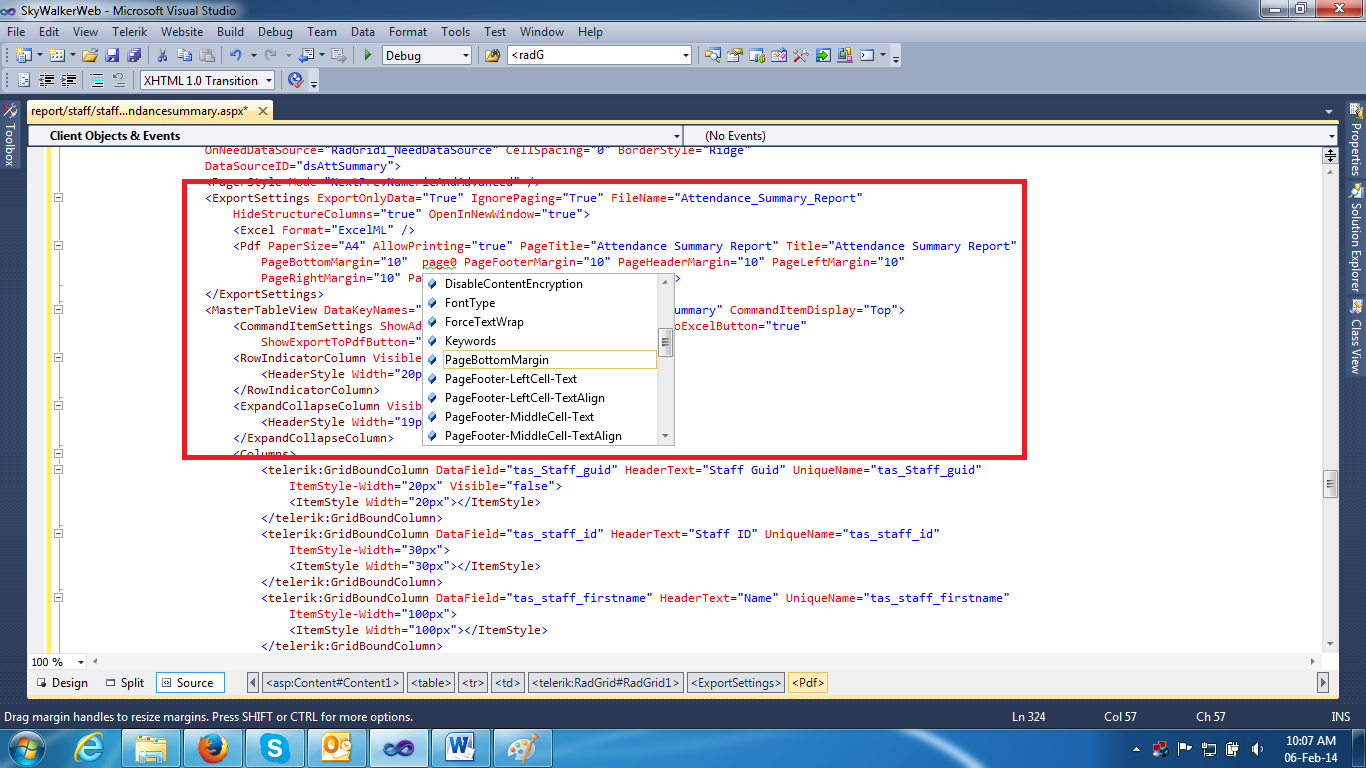Click the New Project toolbar icon
Screen dimensions: 1366x768
pyautogui.click(x=23, y=55)
